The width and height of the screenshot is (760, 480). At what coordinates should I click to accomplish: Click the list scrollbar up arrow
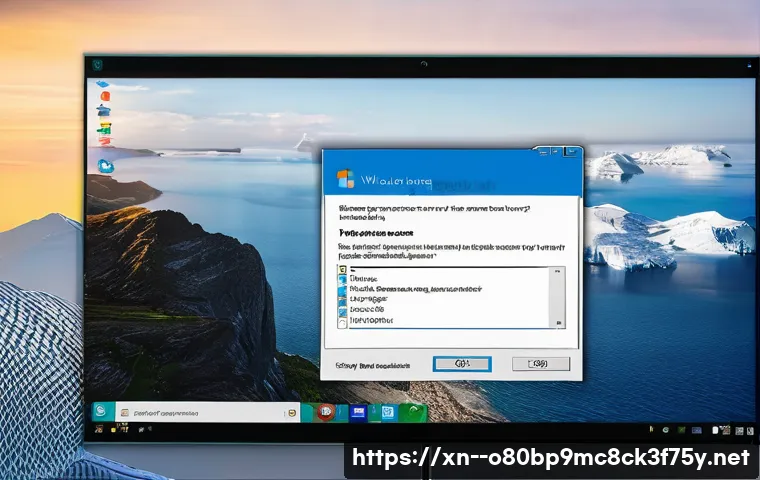(558, 271)
